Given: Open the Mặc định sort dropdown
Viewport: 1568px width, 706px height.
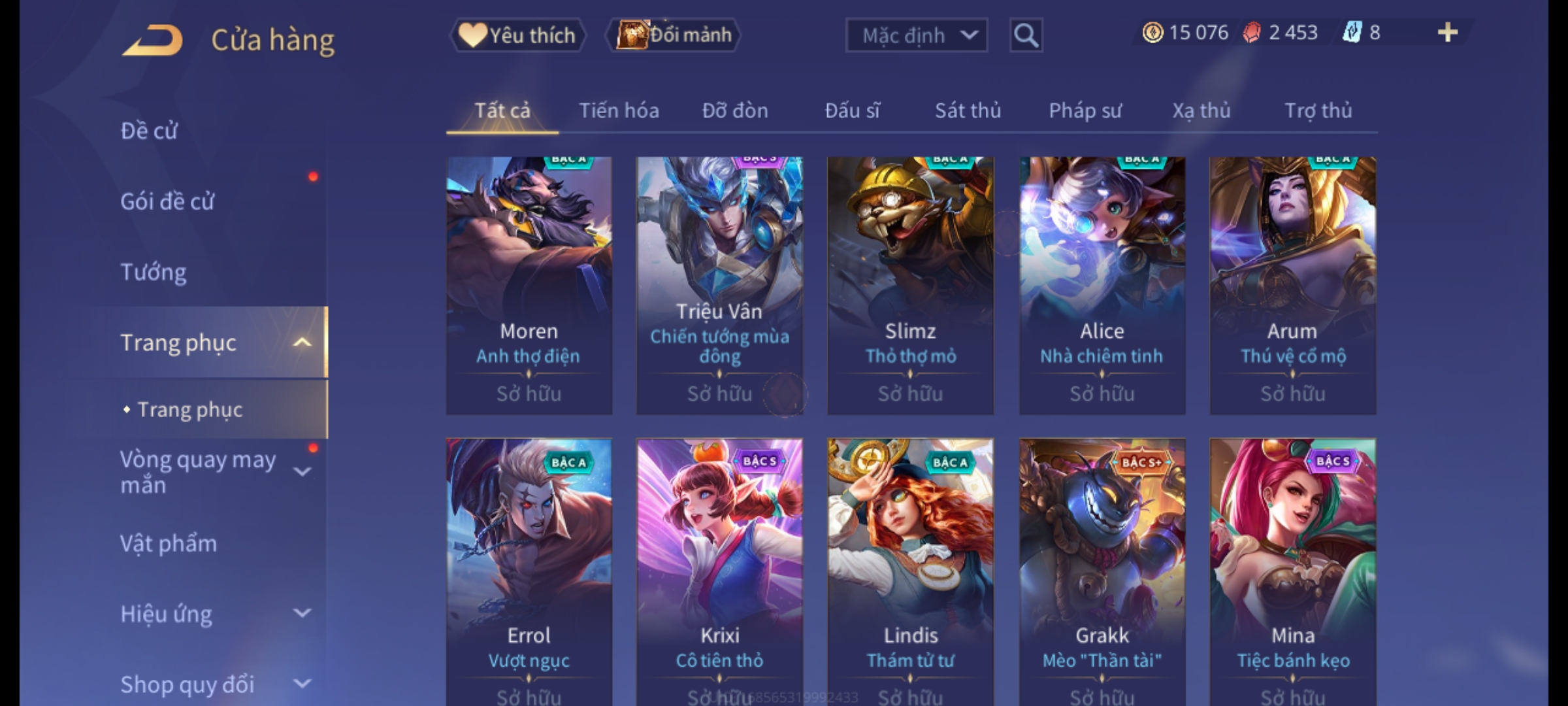Looking at the screenshot, I should tap(917, 35).
